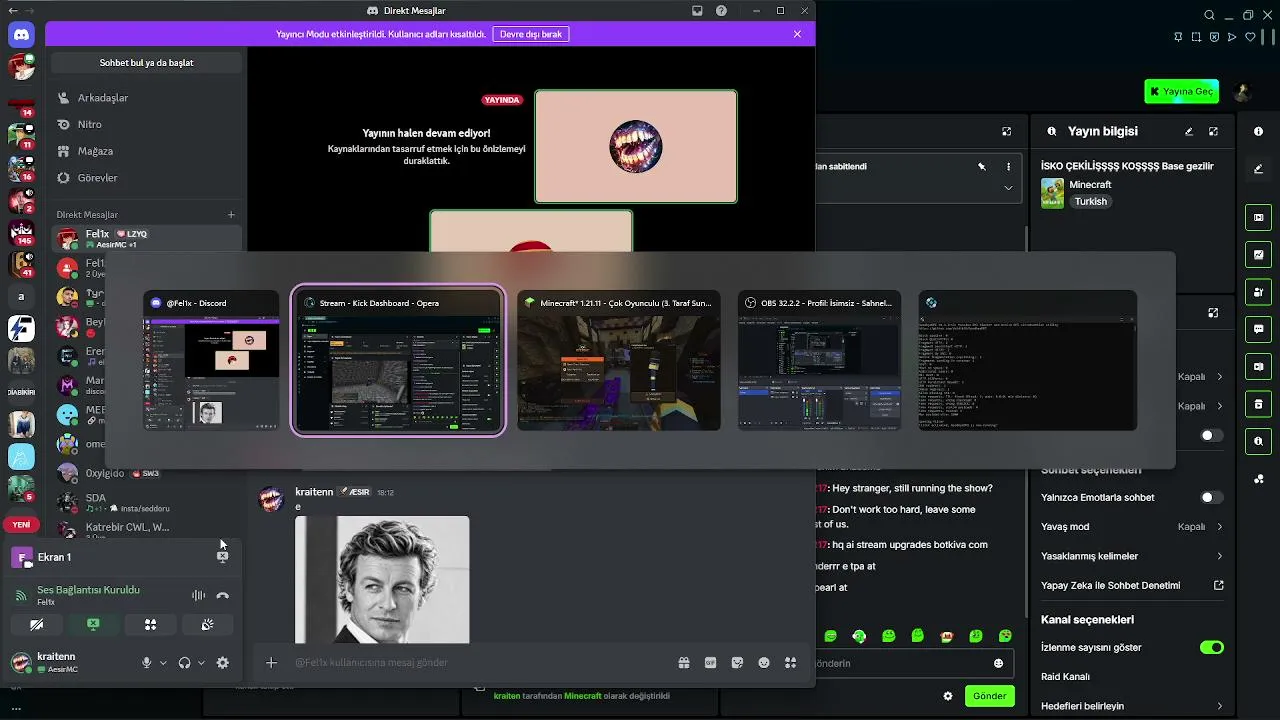1280x720 pixels.
Task: Click the plus attachment button in Discord
Action: click(271, 662)
